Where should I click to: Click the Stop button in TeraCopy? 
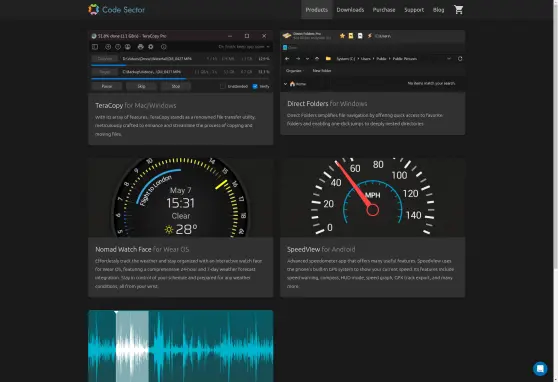click(x=176, y=86)
